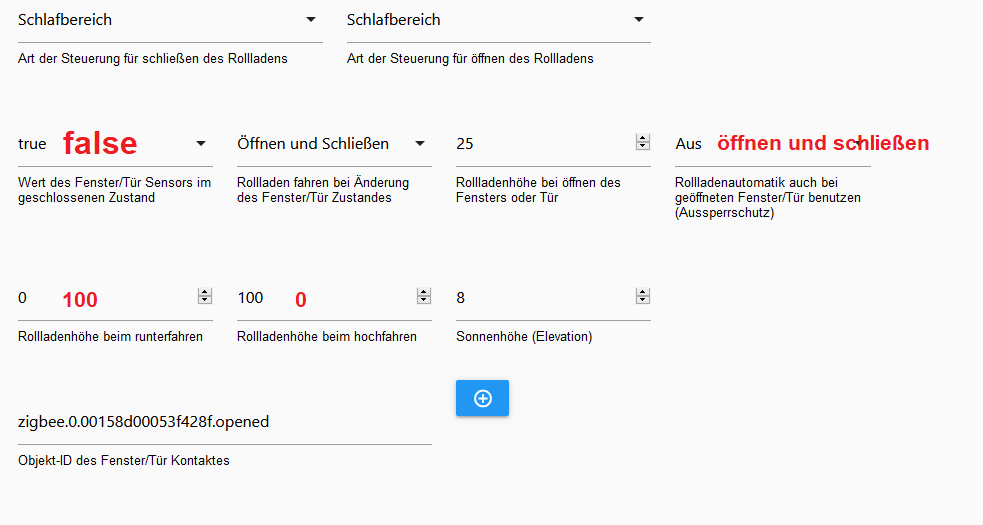The width and height of the screenshot is (983, 525).
Task: Click the Aussperrschutz label text
Action: pyautogui.click(x=768, y=198)
